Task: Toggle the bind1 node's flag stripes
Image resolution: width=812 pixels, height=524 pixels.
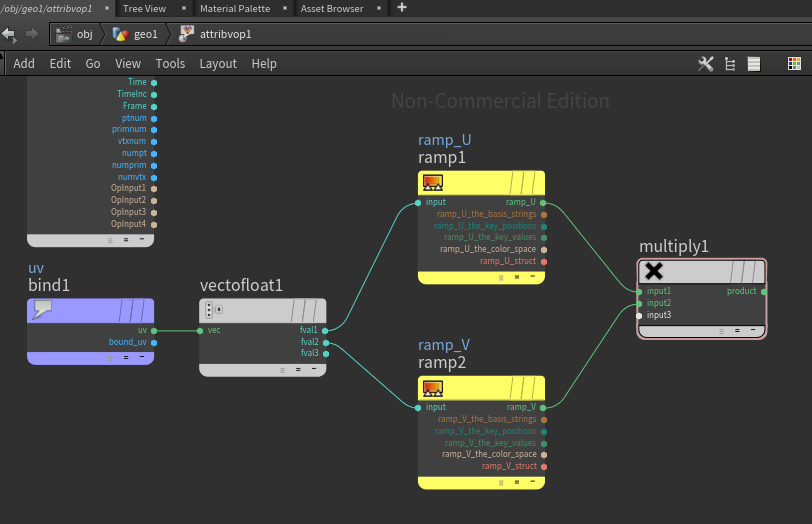Action: (133, 311)
